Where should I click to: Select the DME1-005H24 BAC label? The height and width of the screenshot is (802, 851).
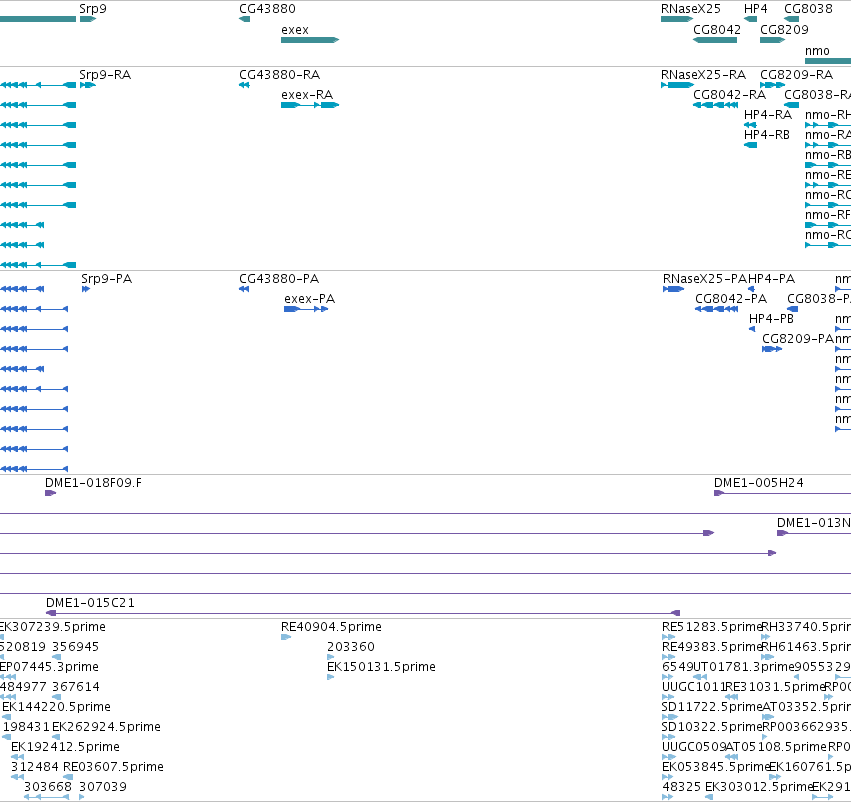[759, 482]
